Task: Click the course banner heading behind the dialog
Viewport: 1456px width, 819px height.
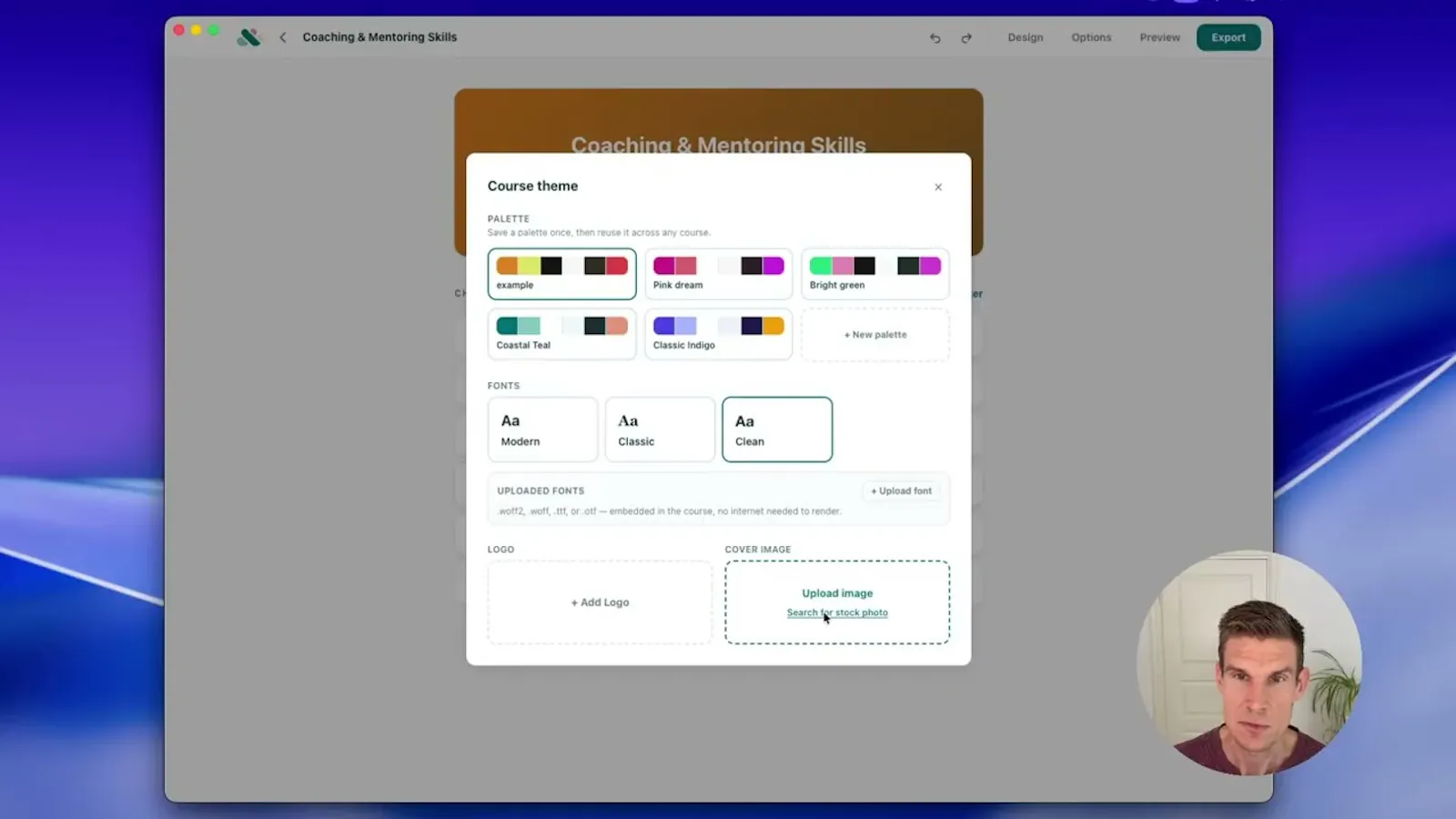Action: point(718,144)
